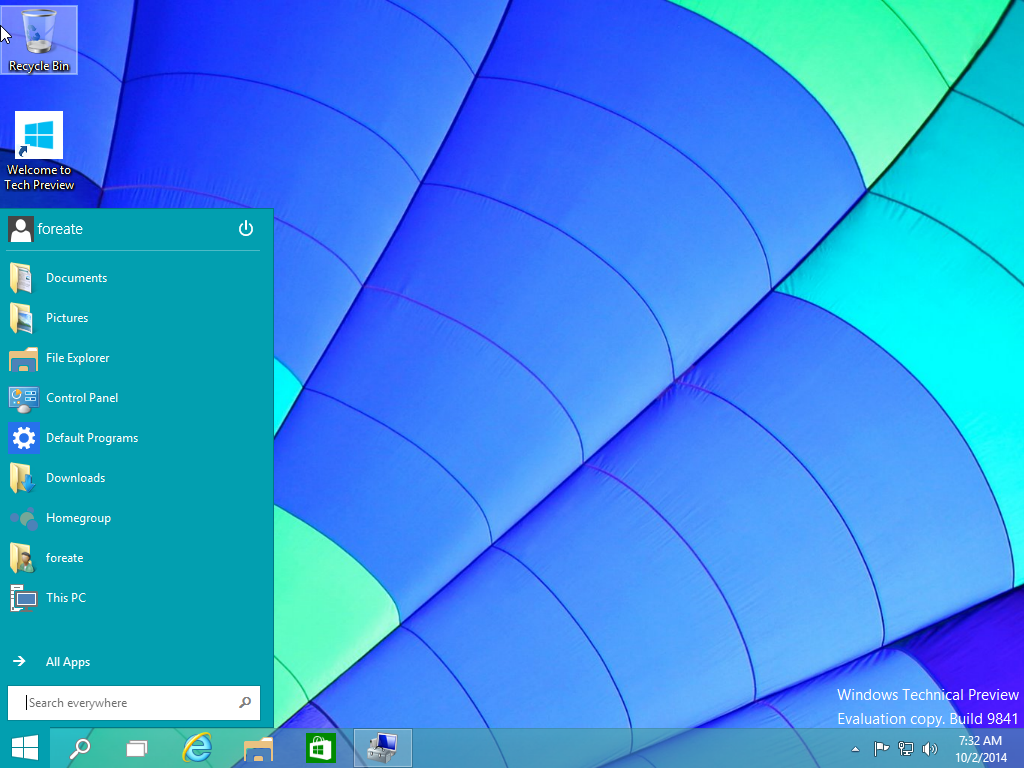Open Action Center flag icon
Viewport: 1024px width, 768px height.
point(881,749)
